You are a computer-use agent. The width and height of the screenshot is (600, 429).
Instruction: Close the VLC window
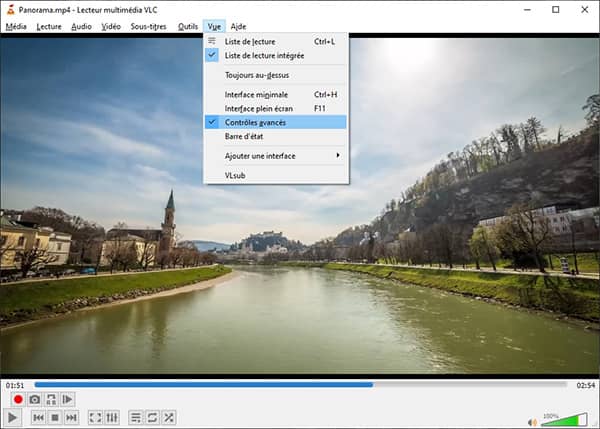pos(585,10)
